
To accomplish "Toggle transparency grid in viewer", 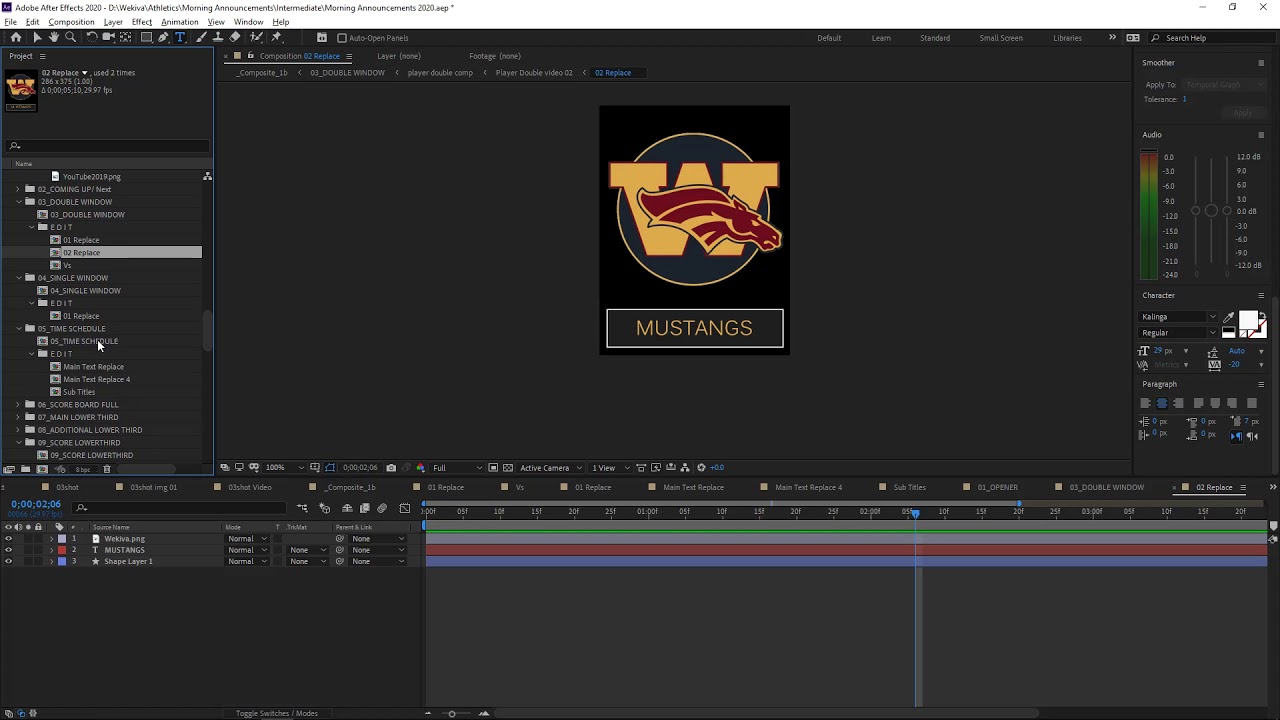I will pos(507,468).
